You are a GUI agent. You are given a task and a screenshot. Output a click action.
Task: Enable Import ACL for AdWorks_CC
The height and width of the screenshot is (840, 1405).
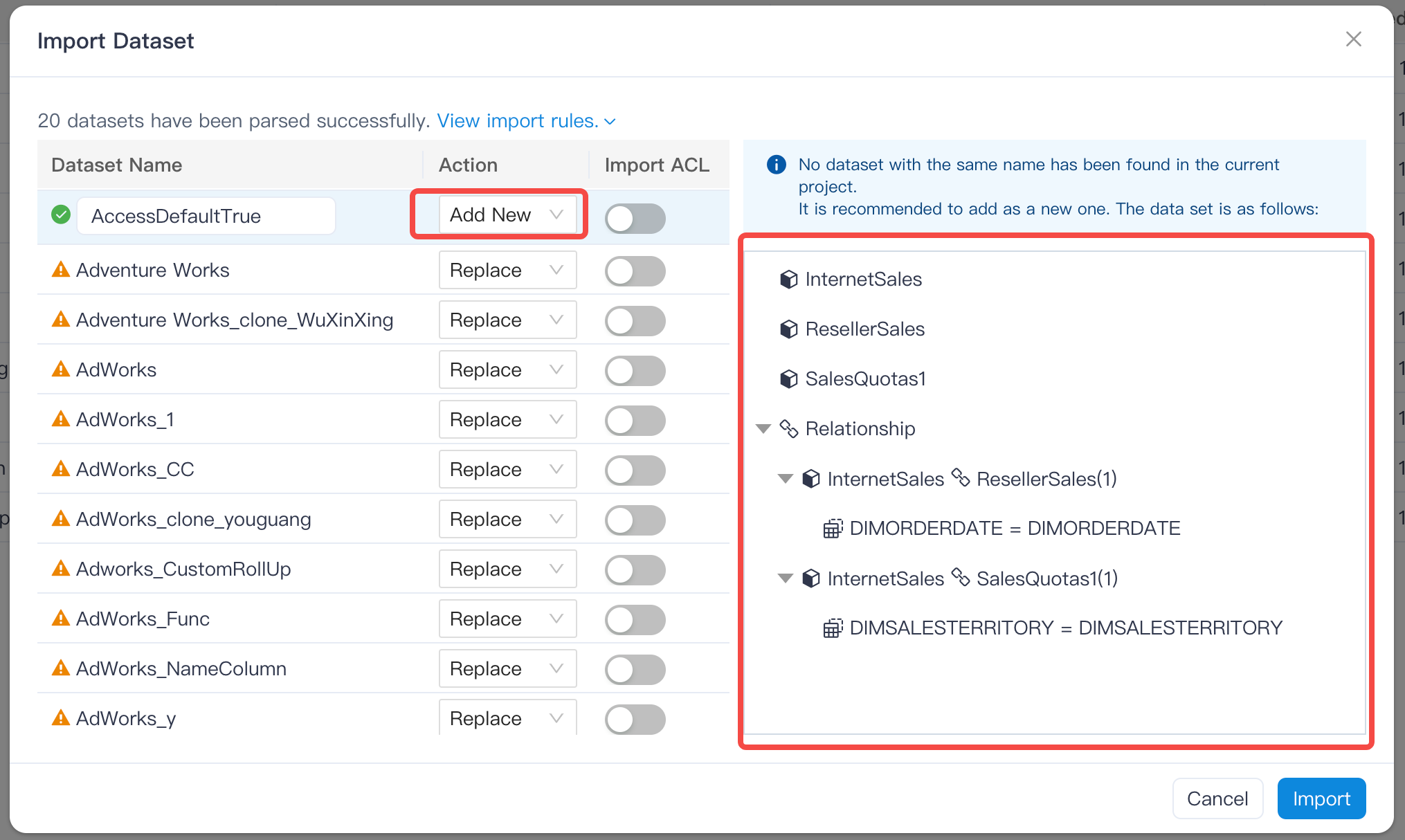pos(635,471)
